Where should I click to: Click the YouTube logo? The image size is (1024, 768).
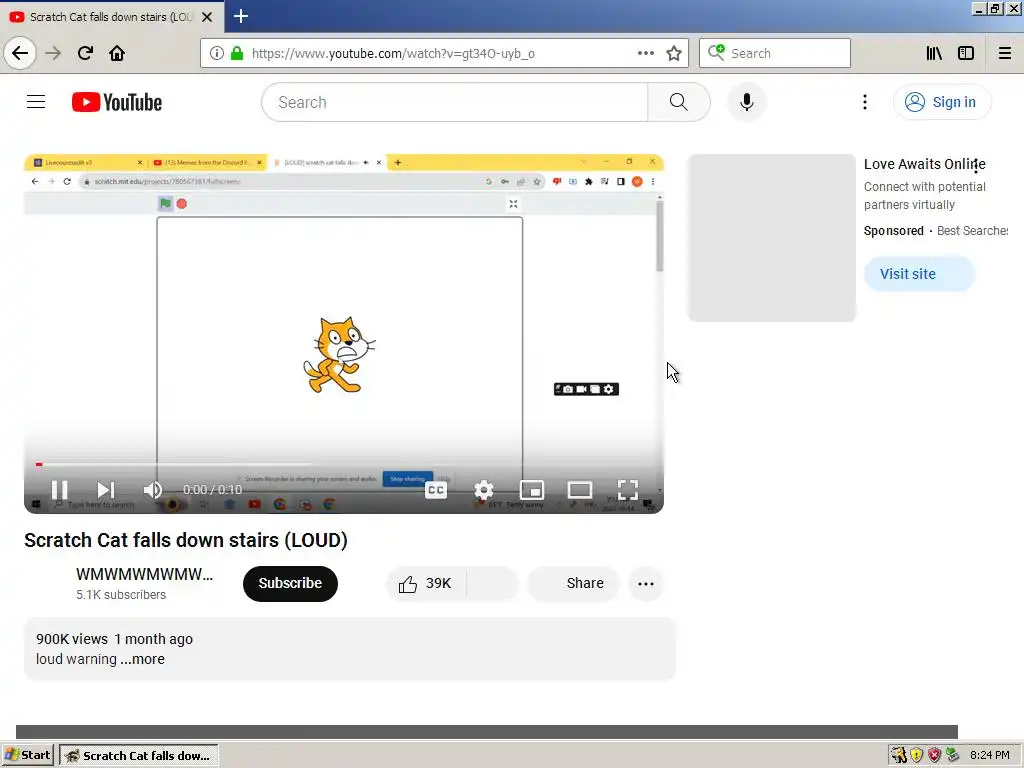click(x=117, y=102)
